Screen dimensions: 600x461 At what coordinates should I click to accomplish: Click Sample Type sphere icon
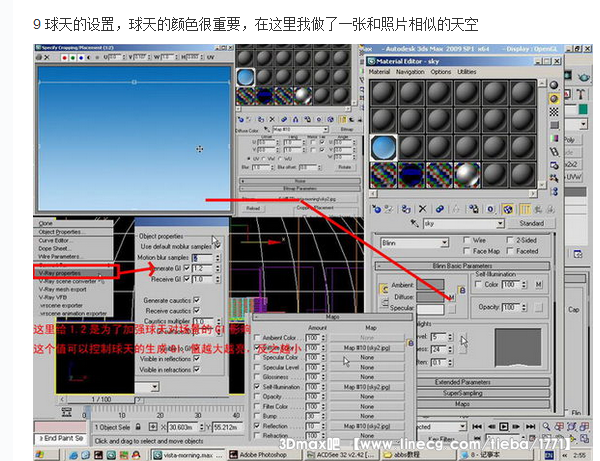tap(554, 85)
